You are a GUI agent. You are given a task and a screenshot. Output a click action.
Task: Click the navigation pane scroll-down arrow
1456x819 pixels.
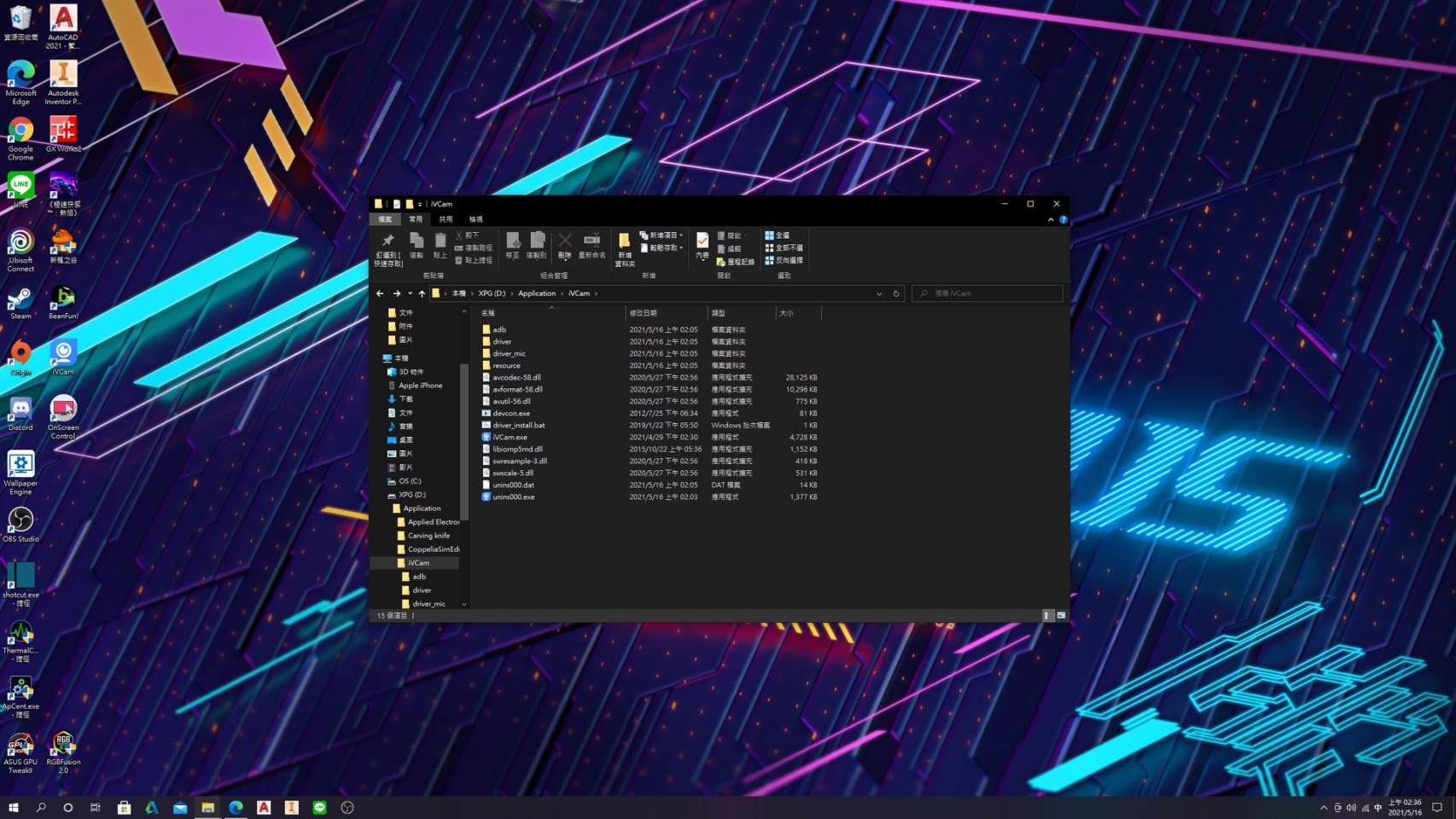(464, 604)
